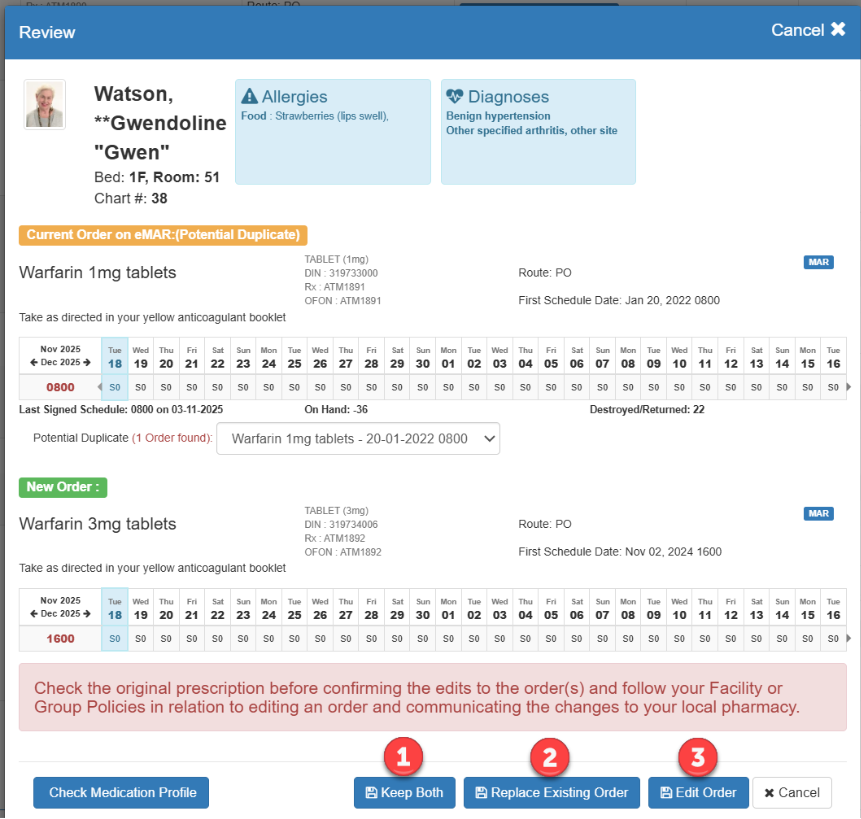Click the green New Order label

(63, 487)
